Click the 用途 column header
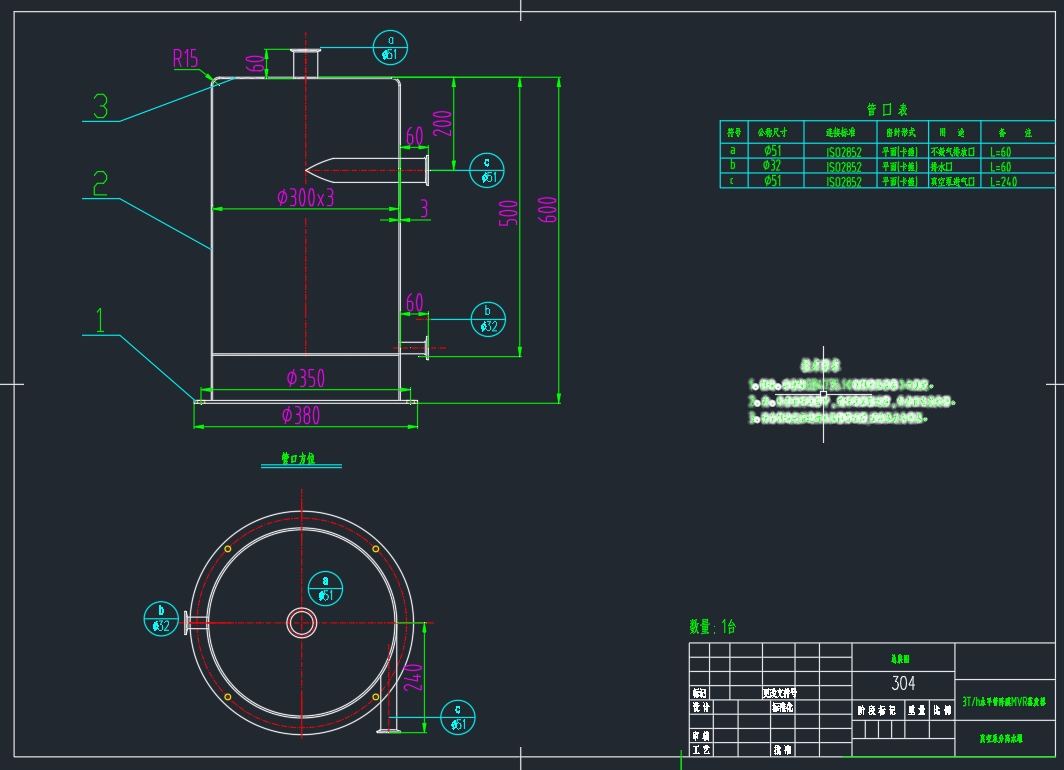Viewport: 1064px width, 770px height. coord(952,132)
